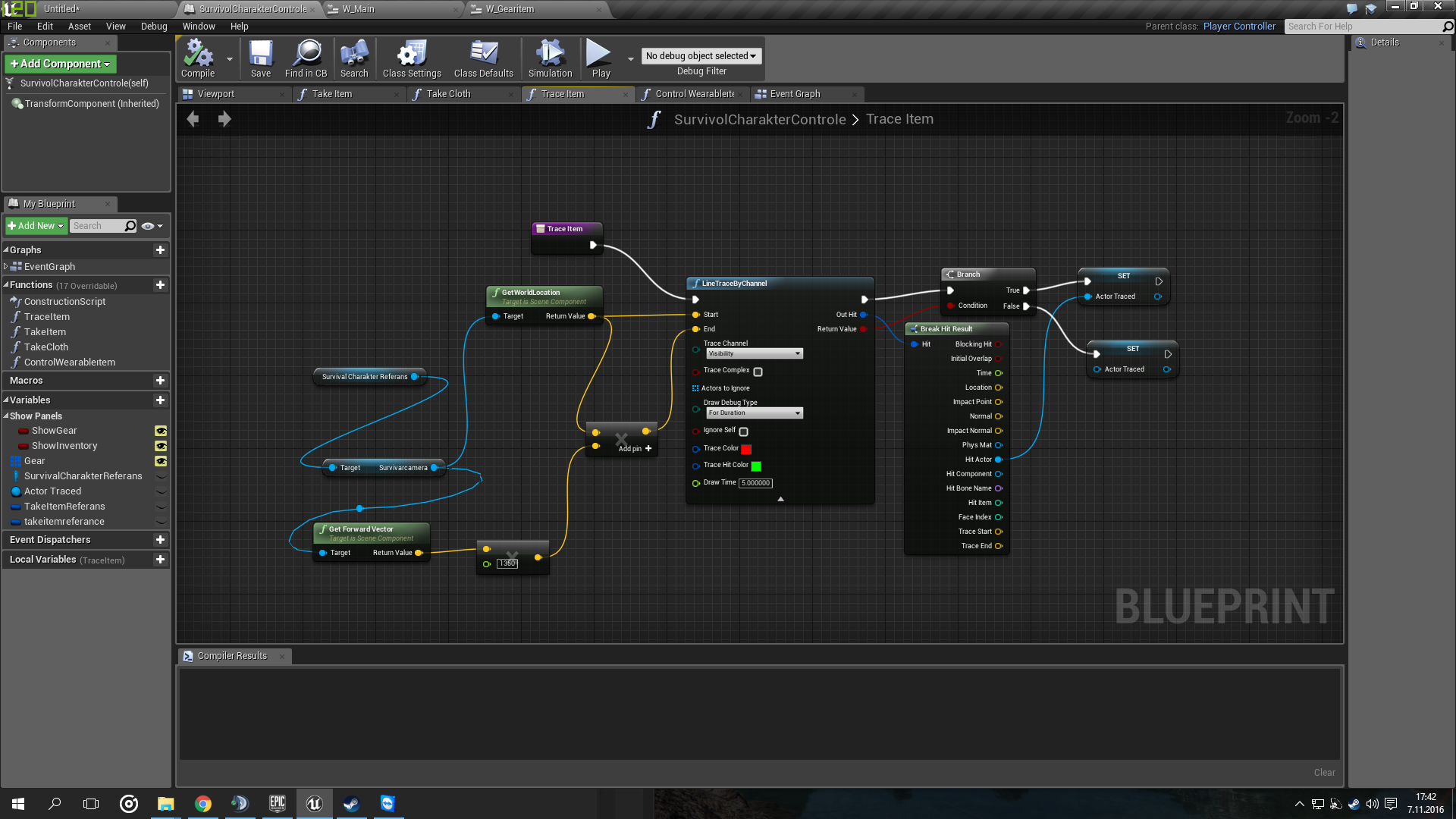Open the Asset menu
1456x819 pixels.
point(79,26)
